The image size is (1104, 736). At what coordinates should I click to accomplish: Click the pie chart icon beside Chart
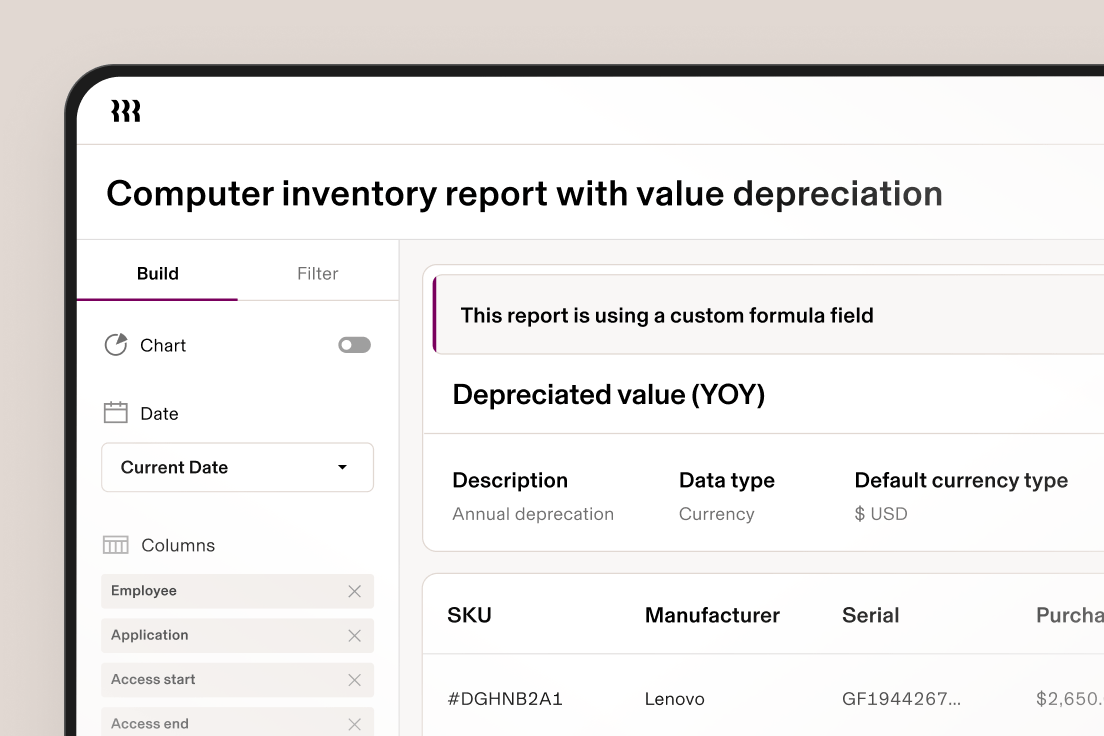117,345
